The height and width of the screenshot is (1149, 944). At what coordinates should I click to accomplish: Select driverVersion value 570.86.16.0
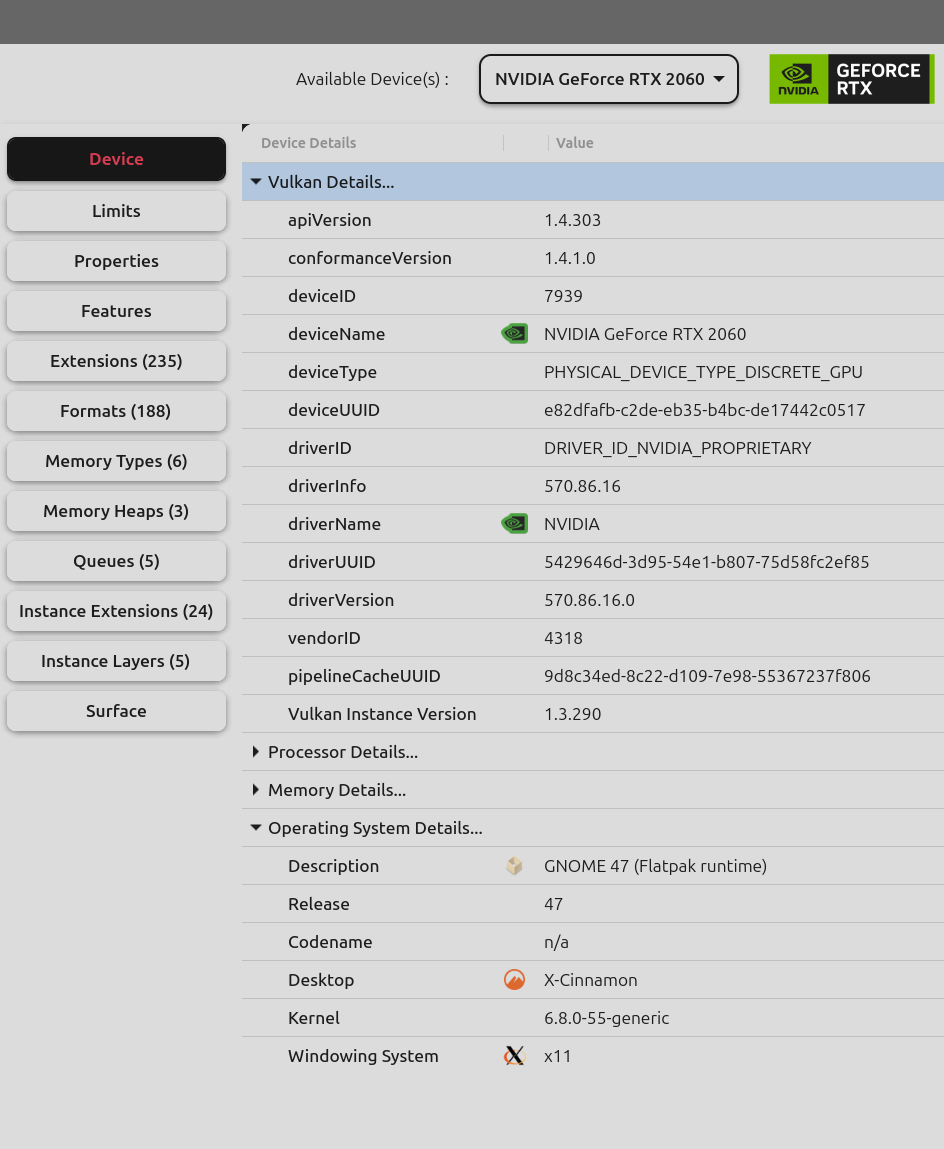589,600
